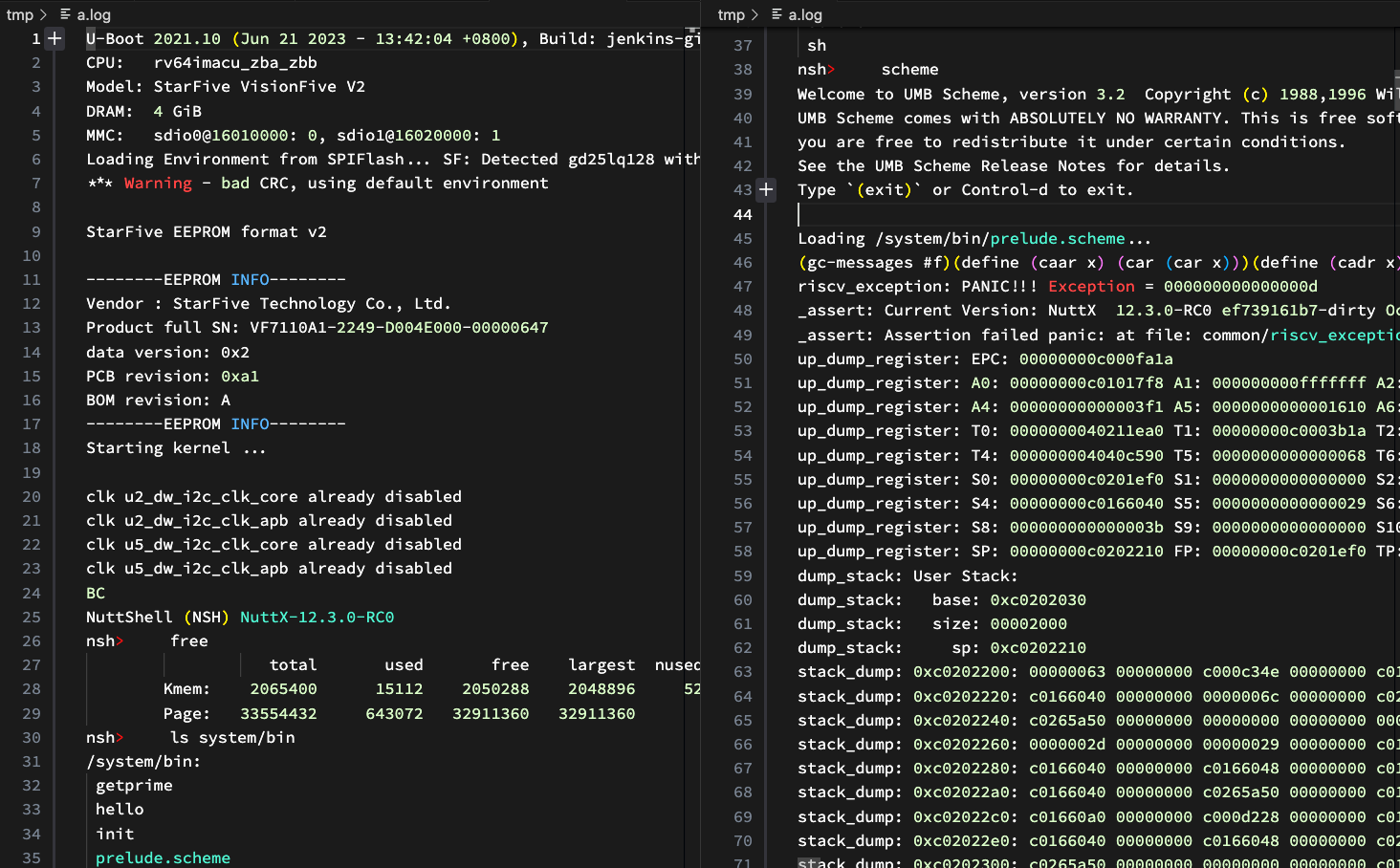Click the plus icon beside line 1
The height and width of the screenshot is (868, 1400).
pos(55,39)
